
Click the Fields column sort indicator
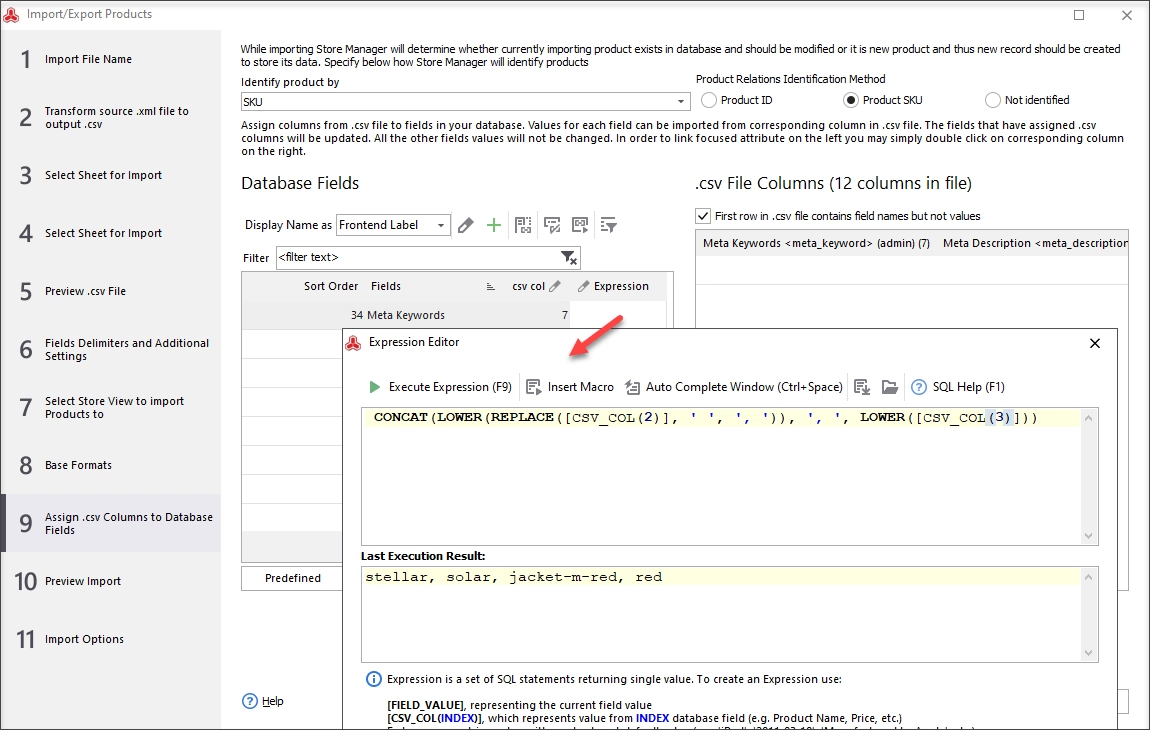coord(491,287)
